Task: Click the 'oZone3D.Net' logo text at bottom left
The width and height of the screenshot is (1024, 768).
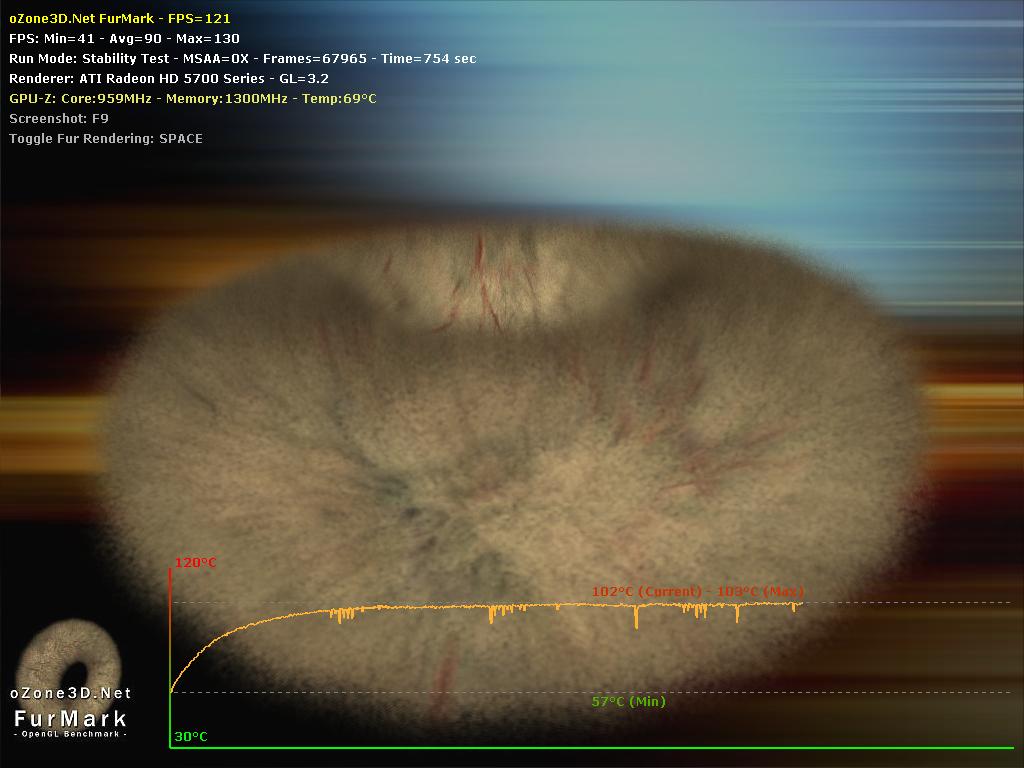Action: click(x=71, y=693)
